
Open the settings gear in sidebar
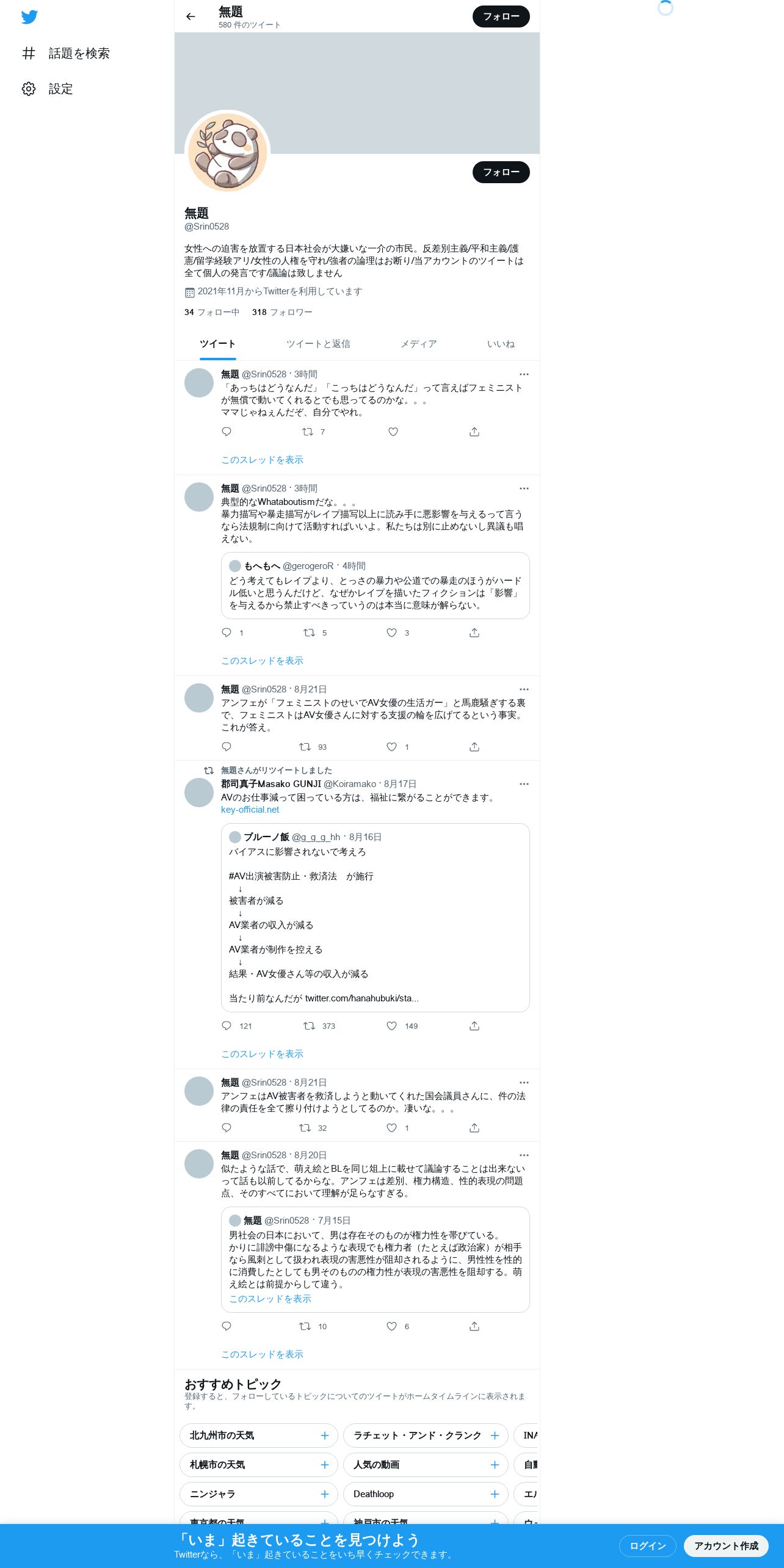(29, 89)
